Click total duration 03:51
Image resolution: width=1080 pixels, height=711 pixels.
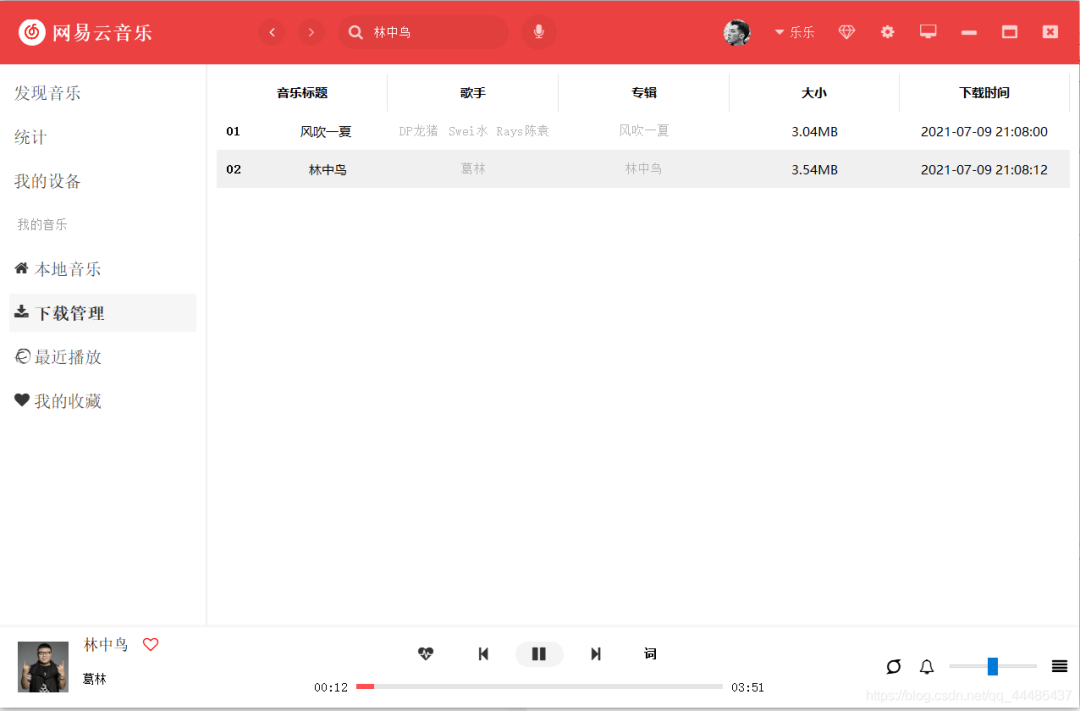747,687
